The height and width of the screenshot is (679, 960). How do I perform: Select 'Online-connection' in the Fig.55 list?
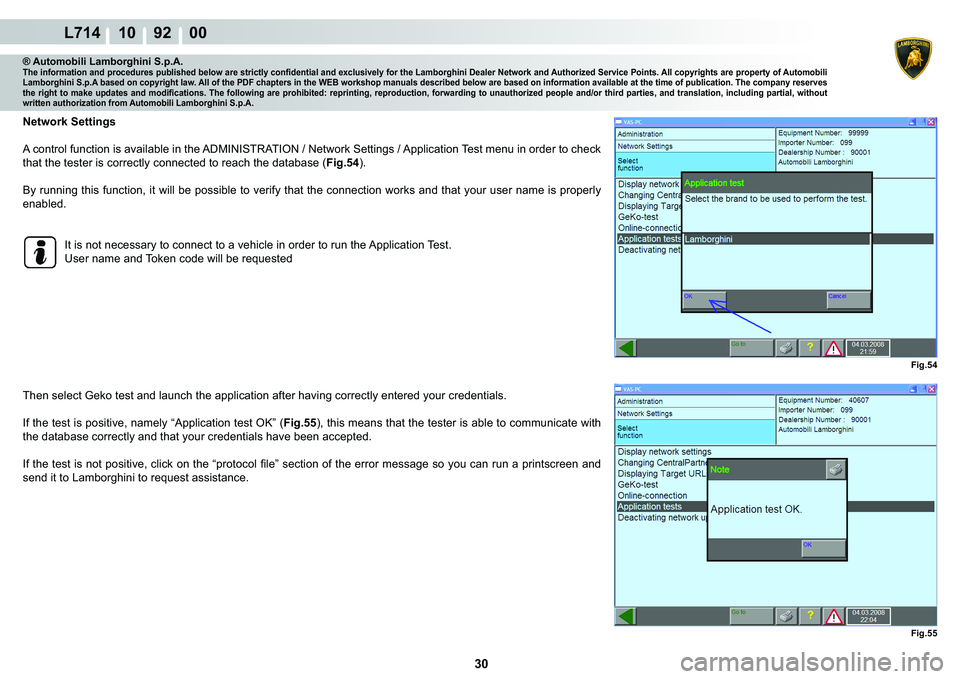(652, 495)
